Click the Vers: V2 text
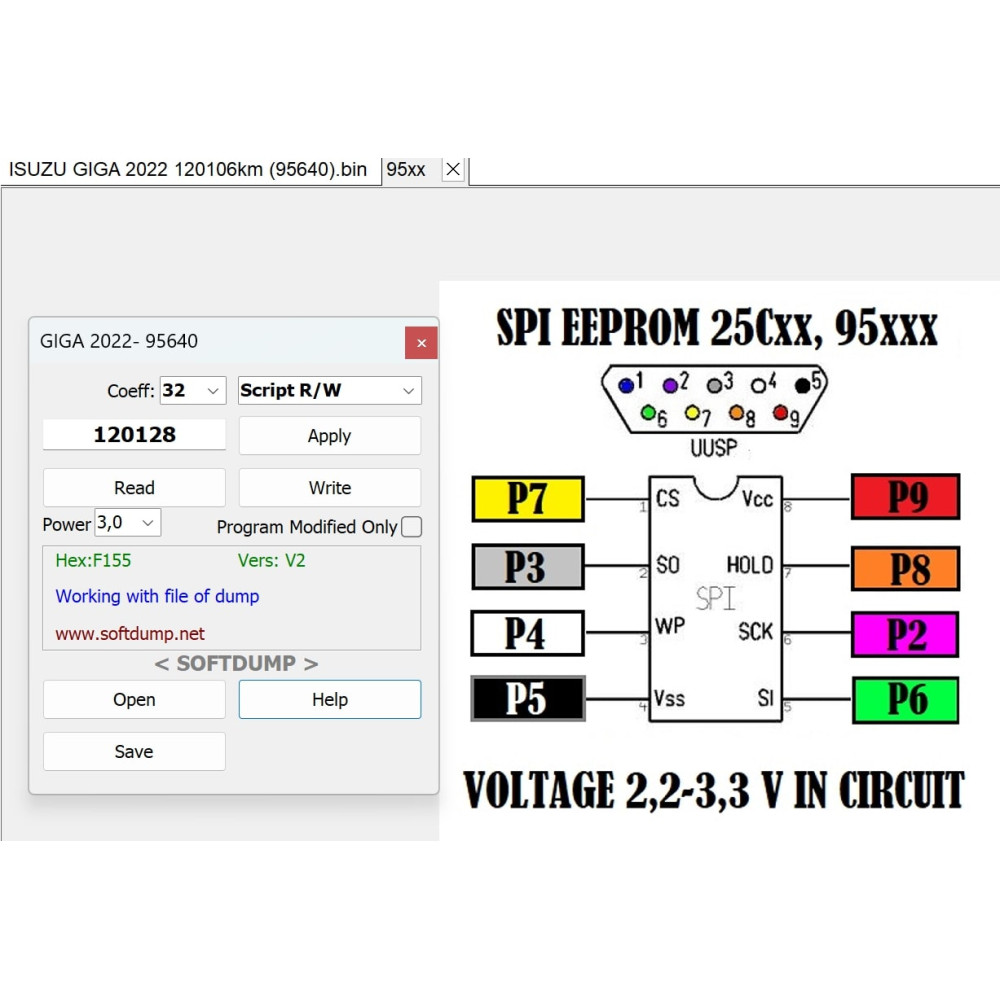Screen dimensions: 1000x1000 pos(272,561)
